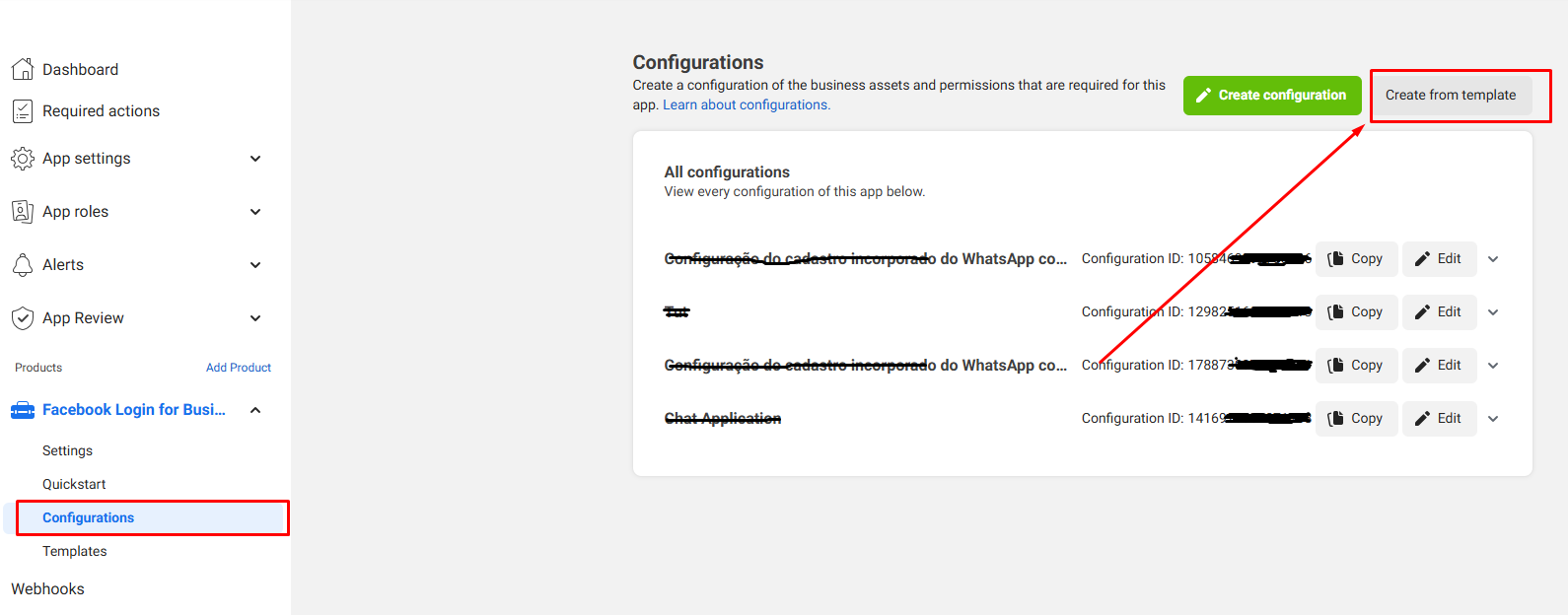Open the Templates menu item

(x=75, y=551)
